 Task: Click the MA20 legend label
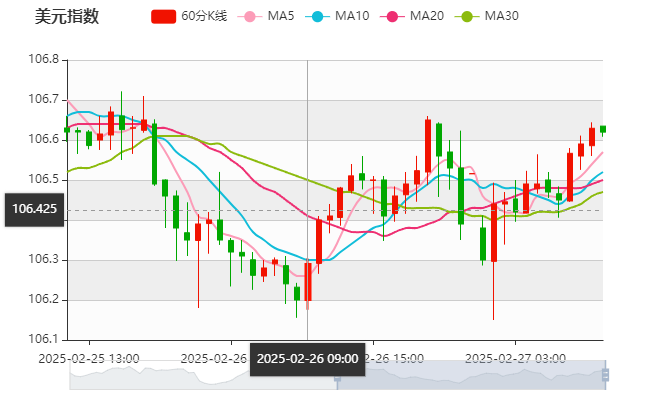(426, 17)
